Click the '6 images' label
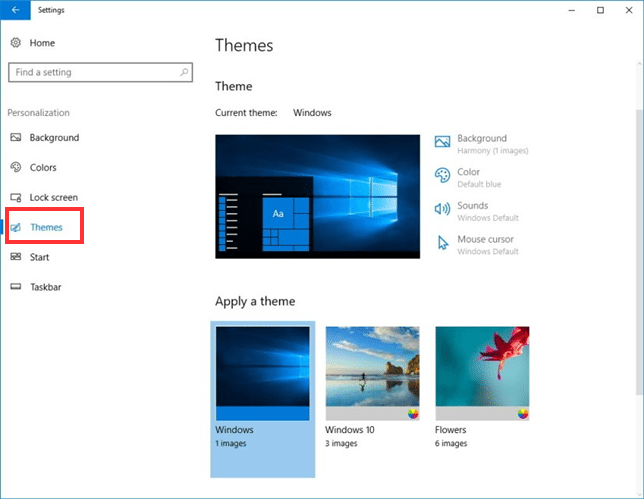 451,444
